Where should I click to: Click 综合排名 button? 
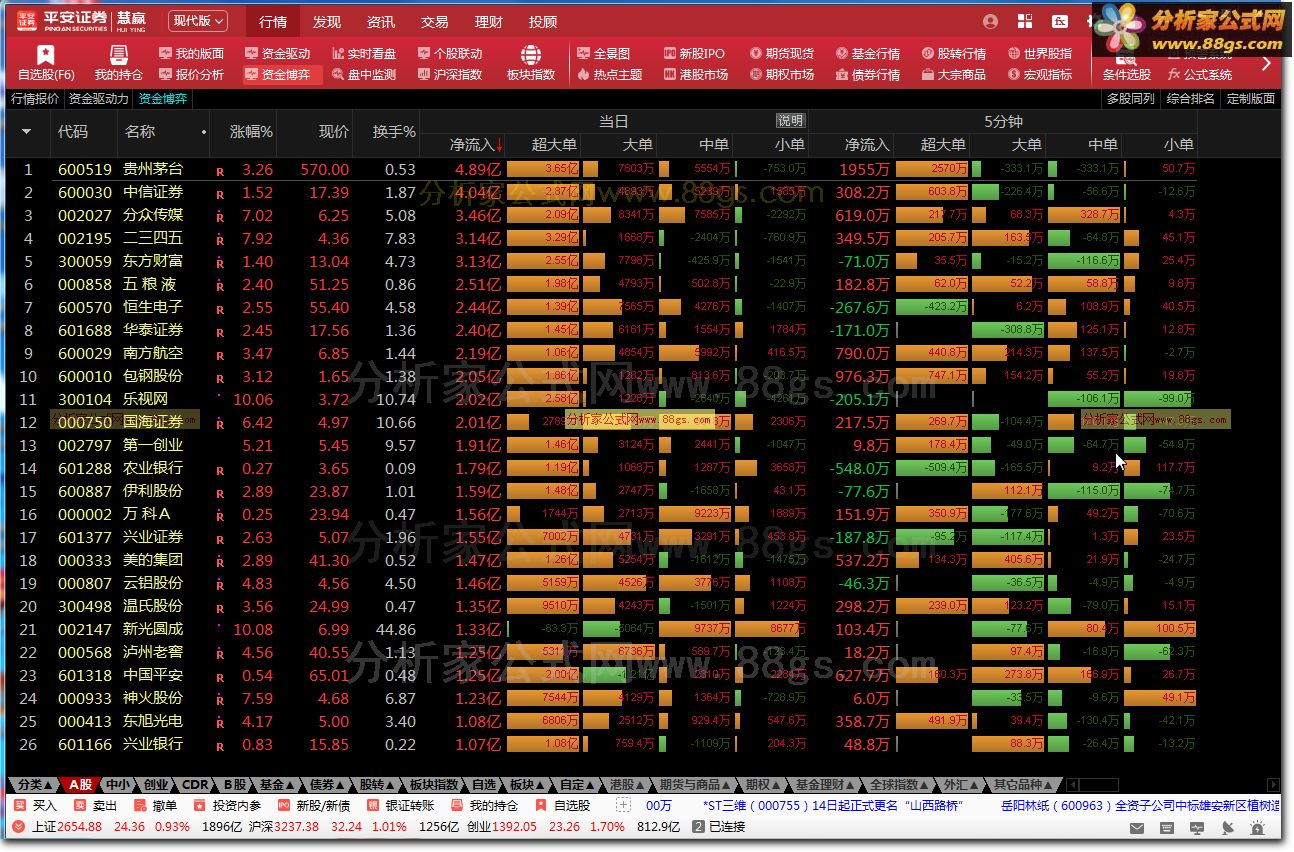click(1191, 99)
